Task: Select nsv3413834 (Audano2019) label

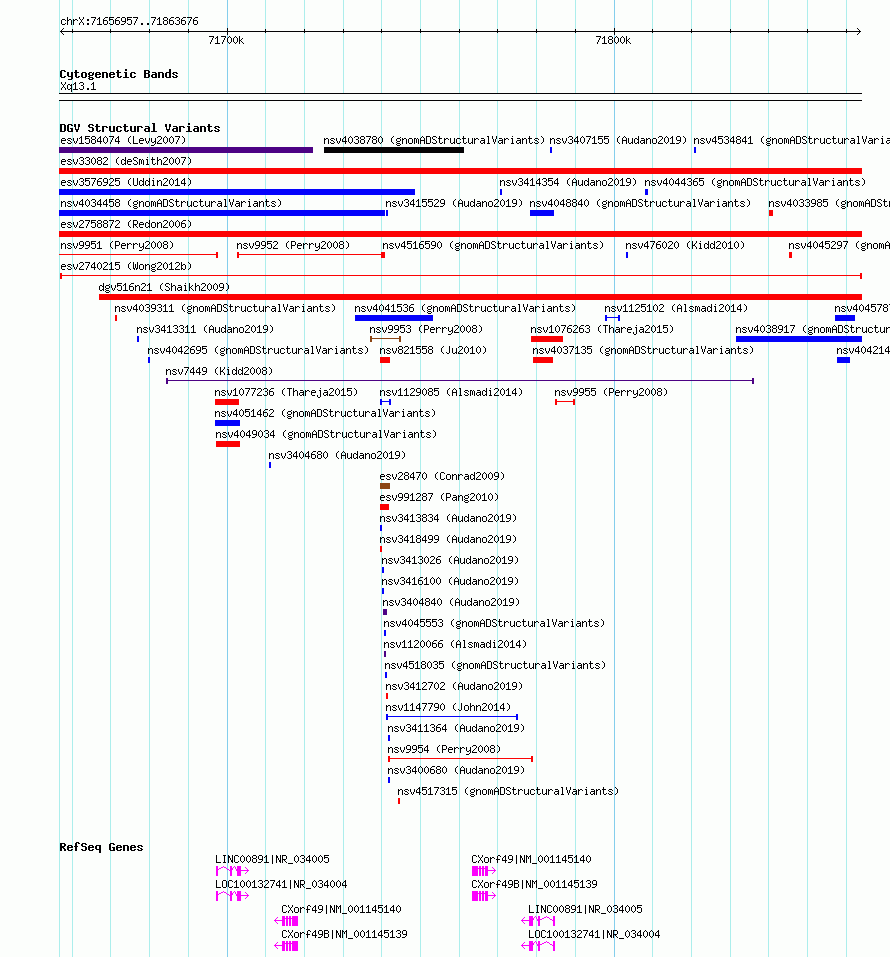Action: pos(448,519)
